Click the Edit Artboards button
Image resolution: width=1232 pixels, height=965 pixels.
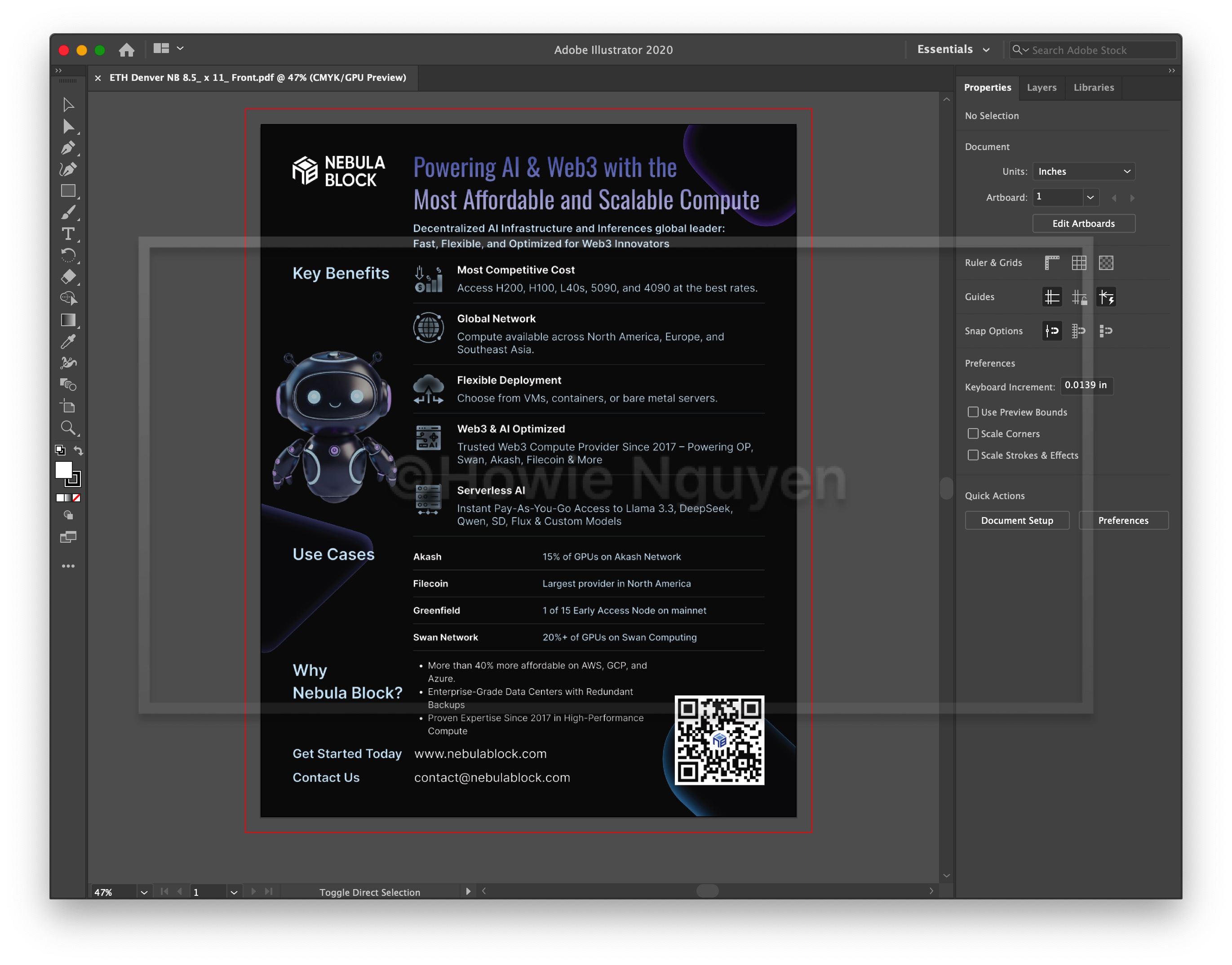(1083, 223)
